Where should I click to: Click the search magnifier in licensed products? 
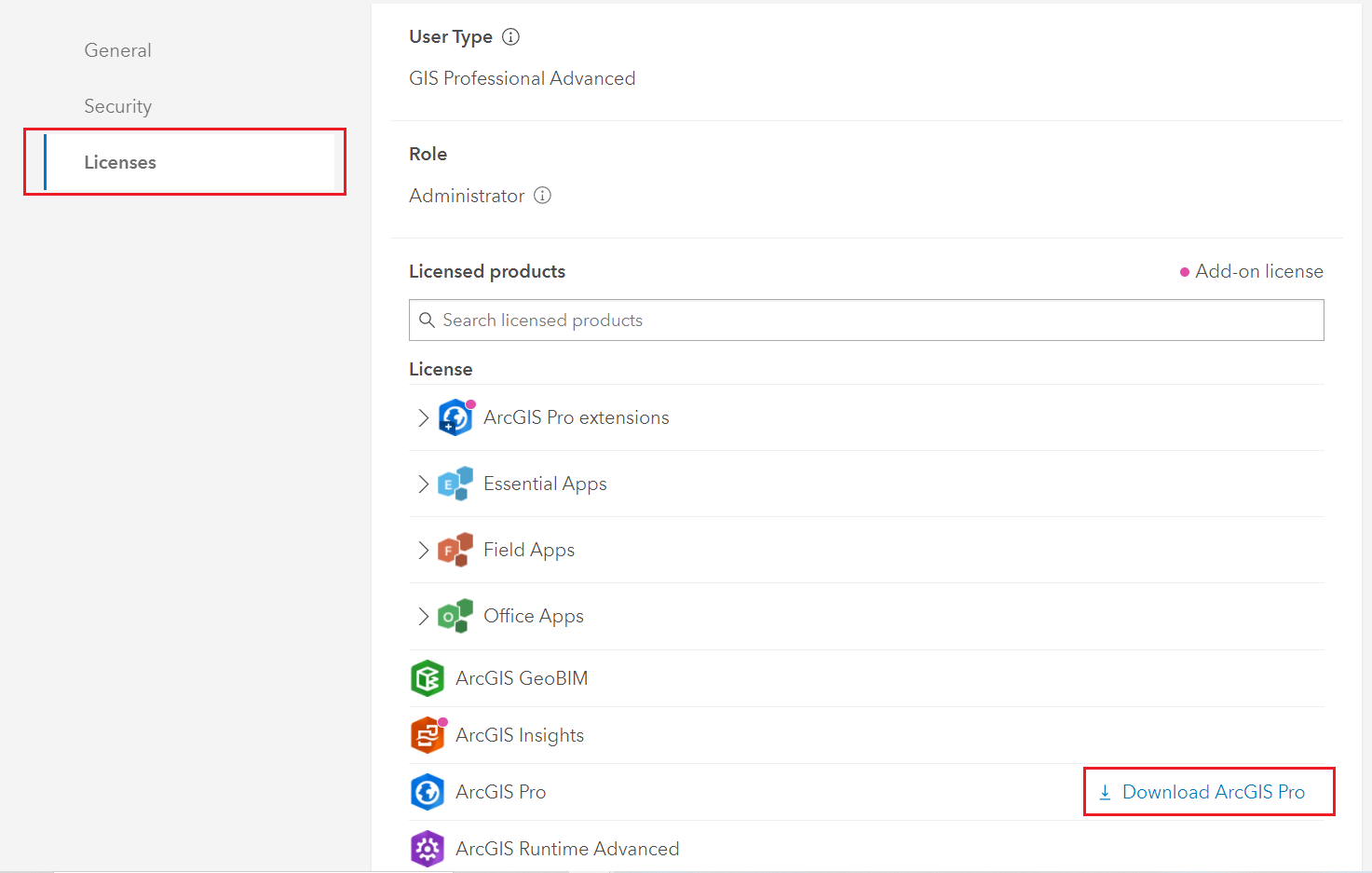click(x=428, y=320)
